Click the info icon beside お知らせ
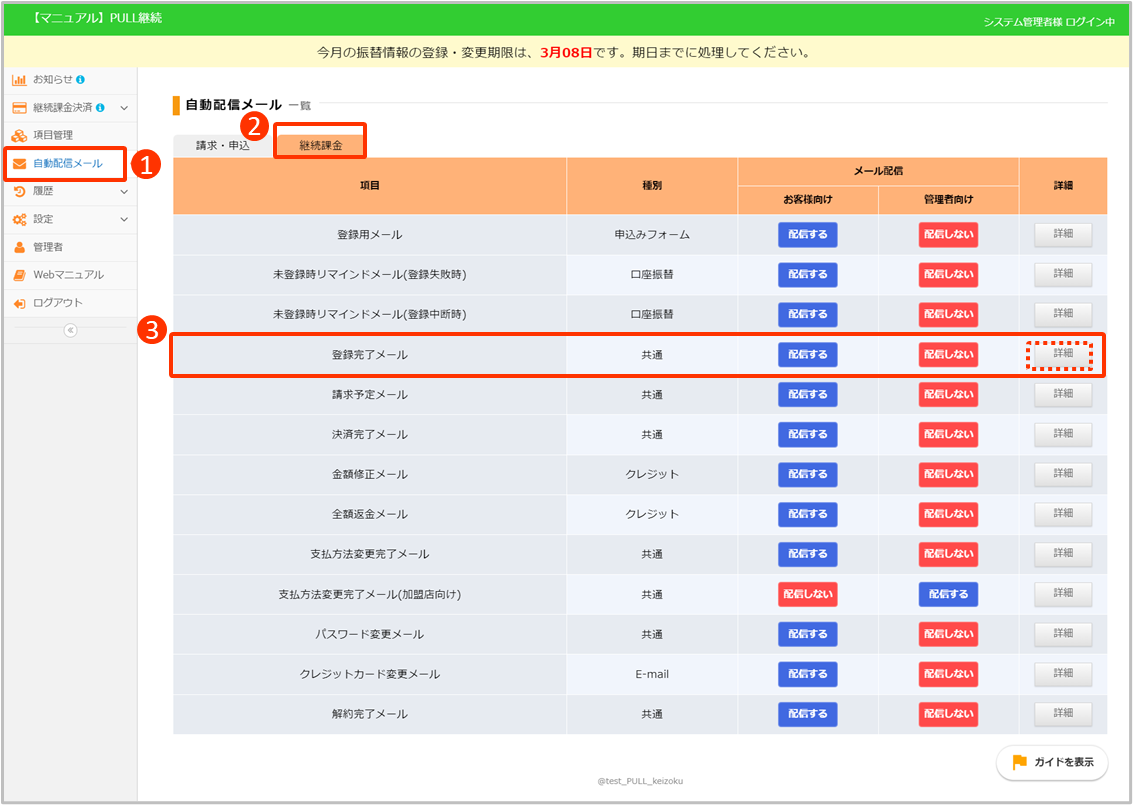The width and height of the screenshot is (1133, 805). 80,79
